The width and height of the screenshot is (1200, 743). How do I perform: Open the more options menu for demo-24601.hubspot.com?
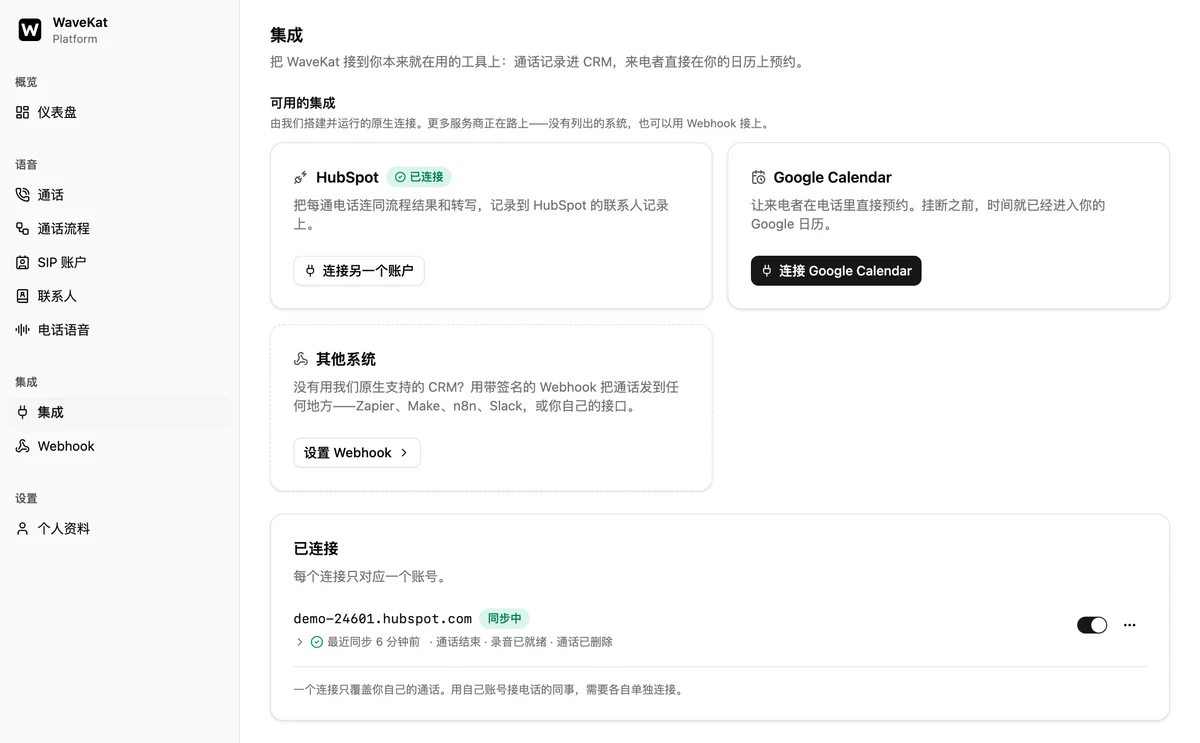[x=1130, y=625]
